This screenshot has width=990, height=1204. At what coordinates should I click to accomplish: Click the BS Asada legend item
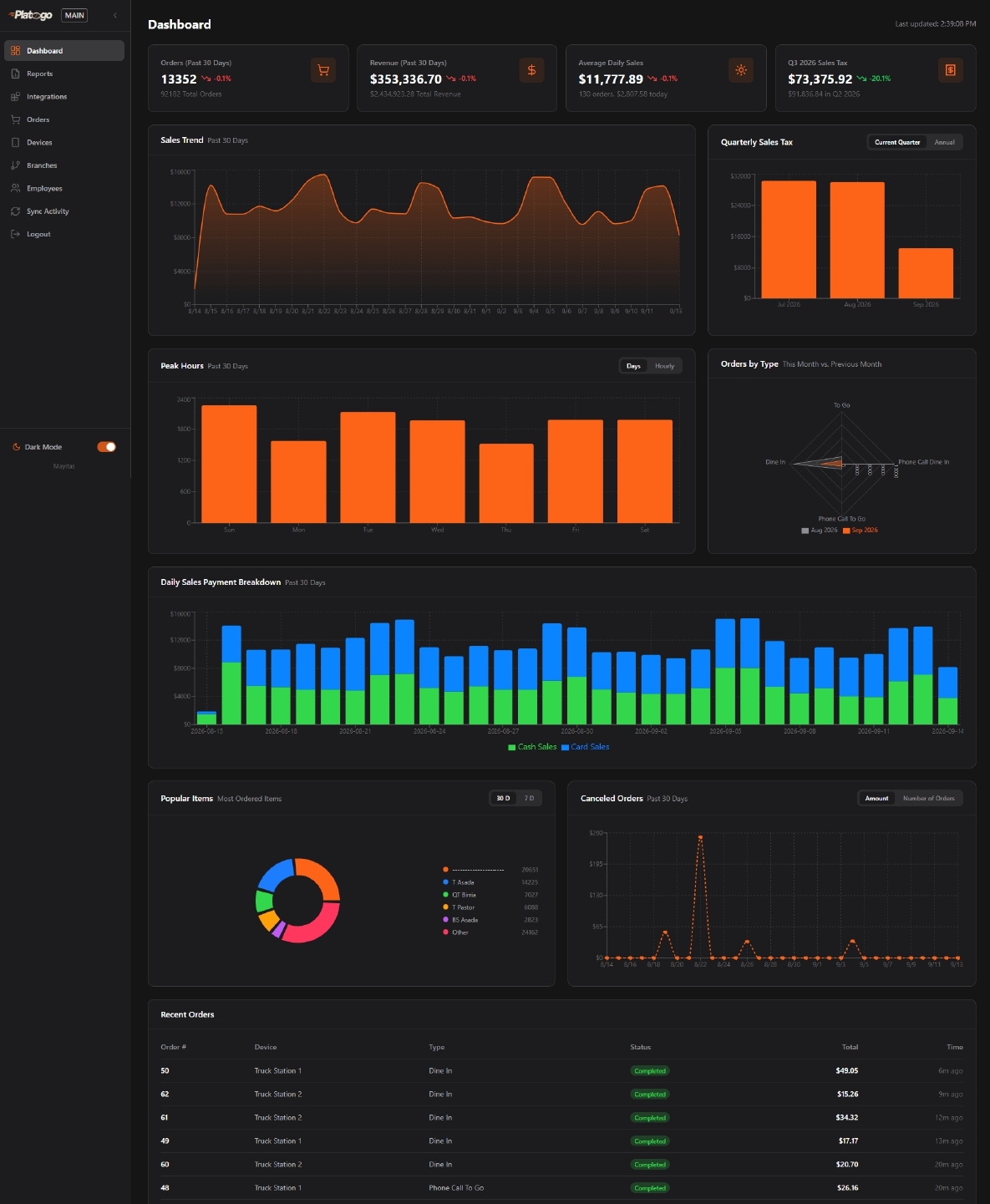(x=490, y=920)
